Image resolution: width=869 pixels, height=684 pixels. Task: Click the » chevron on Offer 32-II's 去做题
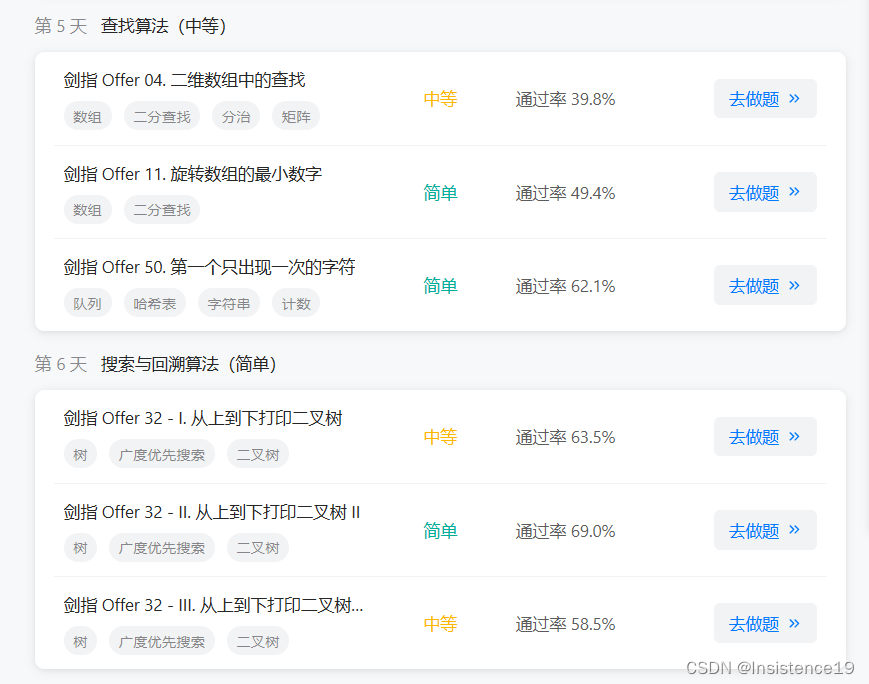[795, 530]
